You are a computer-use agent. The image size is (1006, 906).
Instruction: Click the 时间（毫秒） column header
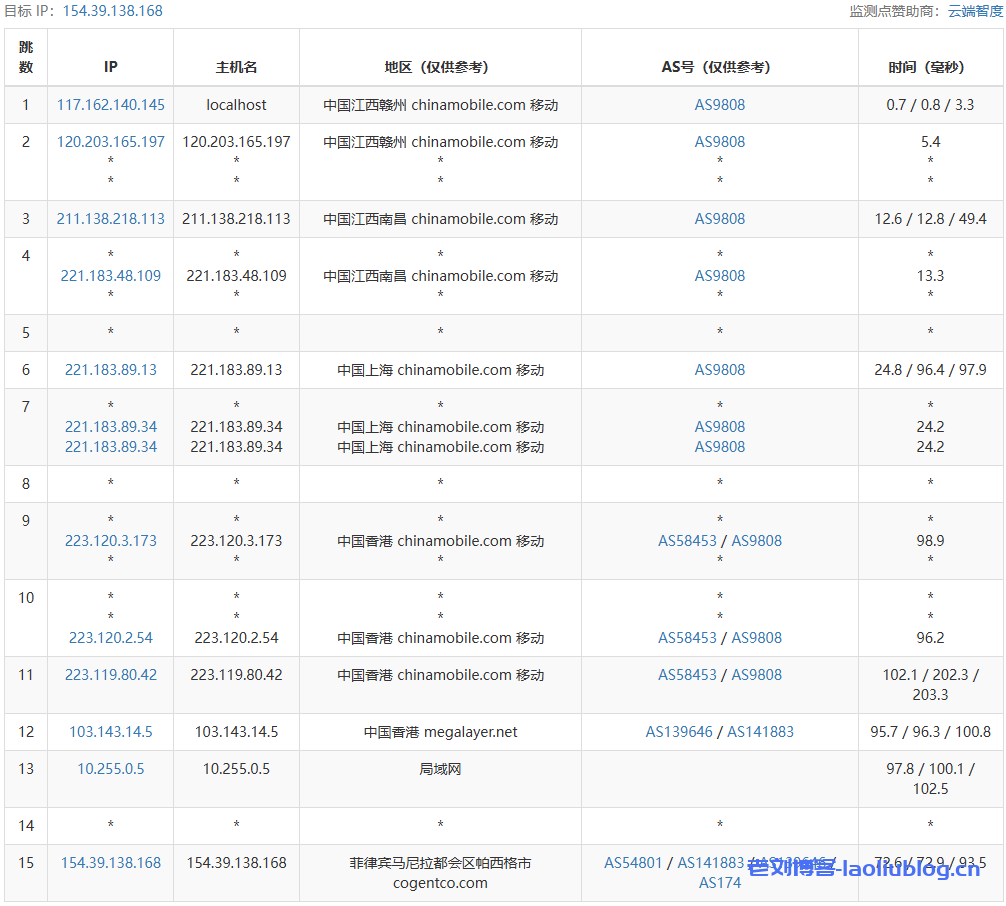(x=930, y=67)
